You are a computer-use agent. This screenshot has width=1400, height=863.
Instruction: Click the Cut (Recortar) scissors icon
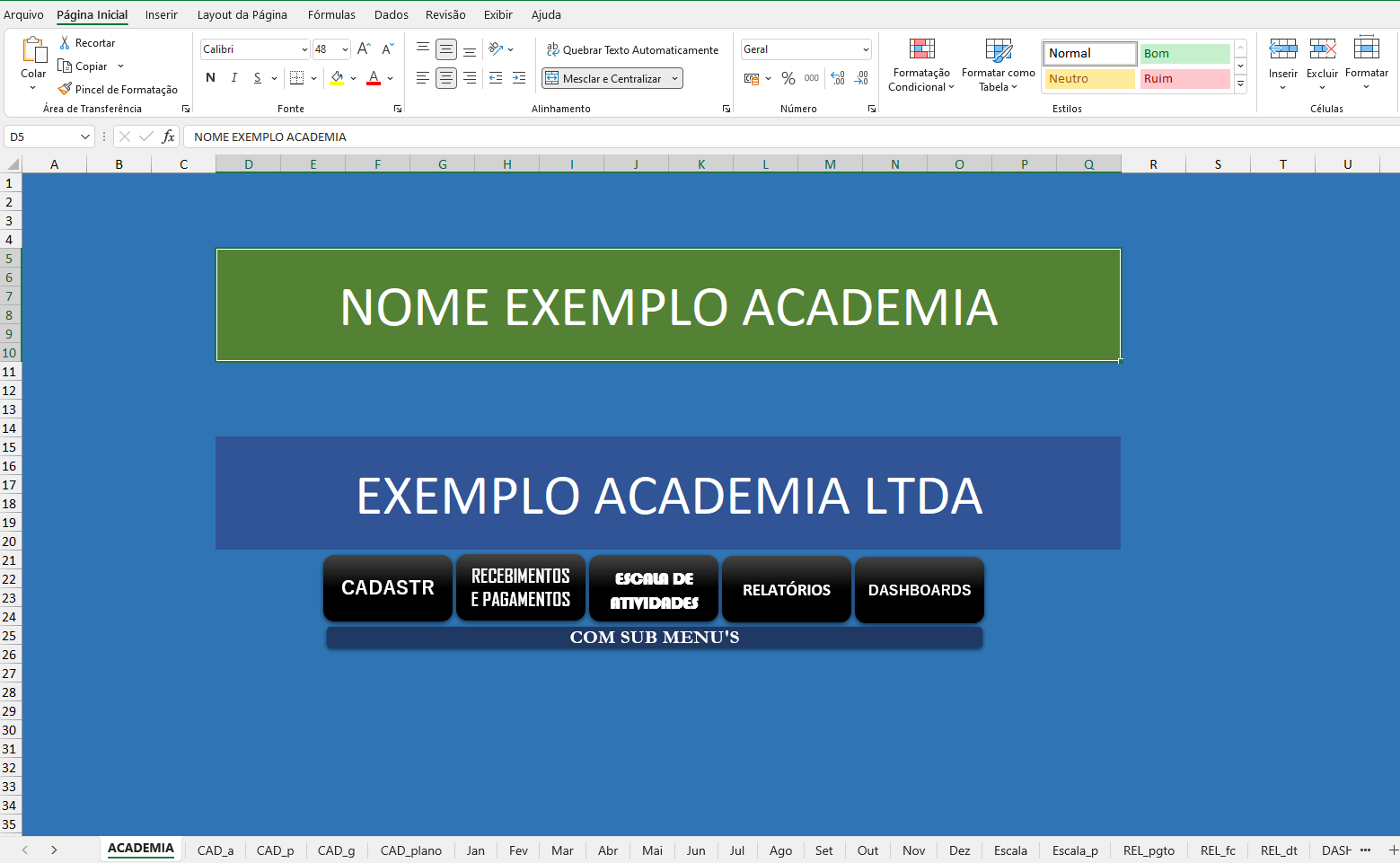65,43
